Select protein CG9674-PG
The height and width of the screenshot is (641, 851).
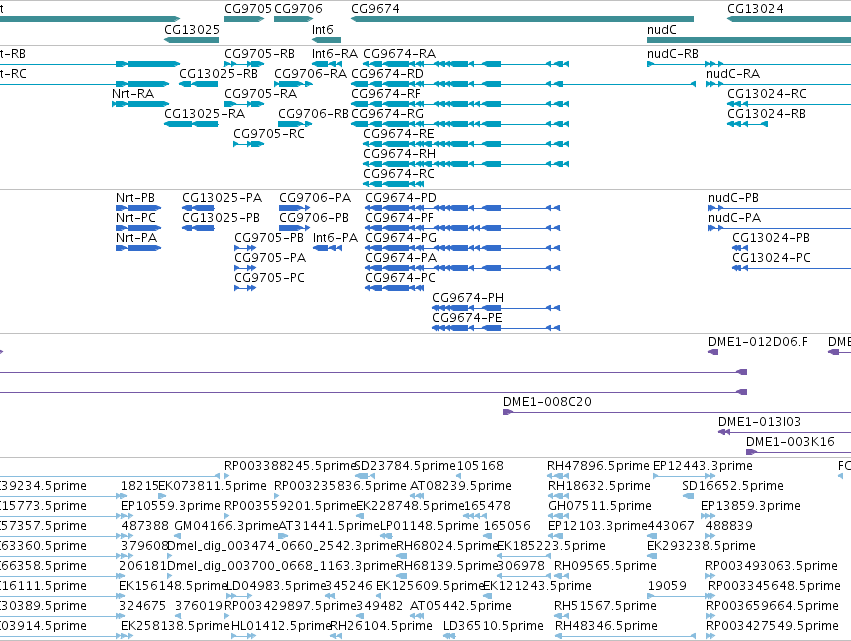pyautogui.click(x=401, y=238)
